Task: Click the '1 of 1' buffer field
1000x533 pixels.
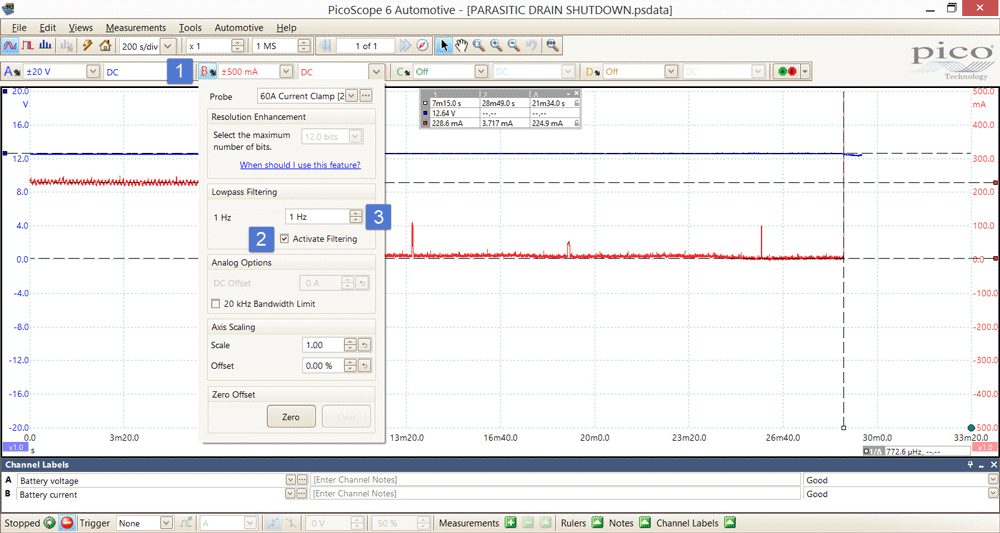Action: (x=366, y=46)
